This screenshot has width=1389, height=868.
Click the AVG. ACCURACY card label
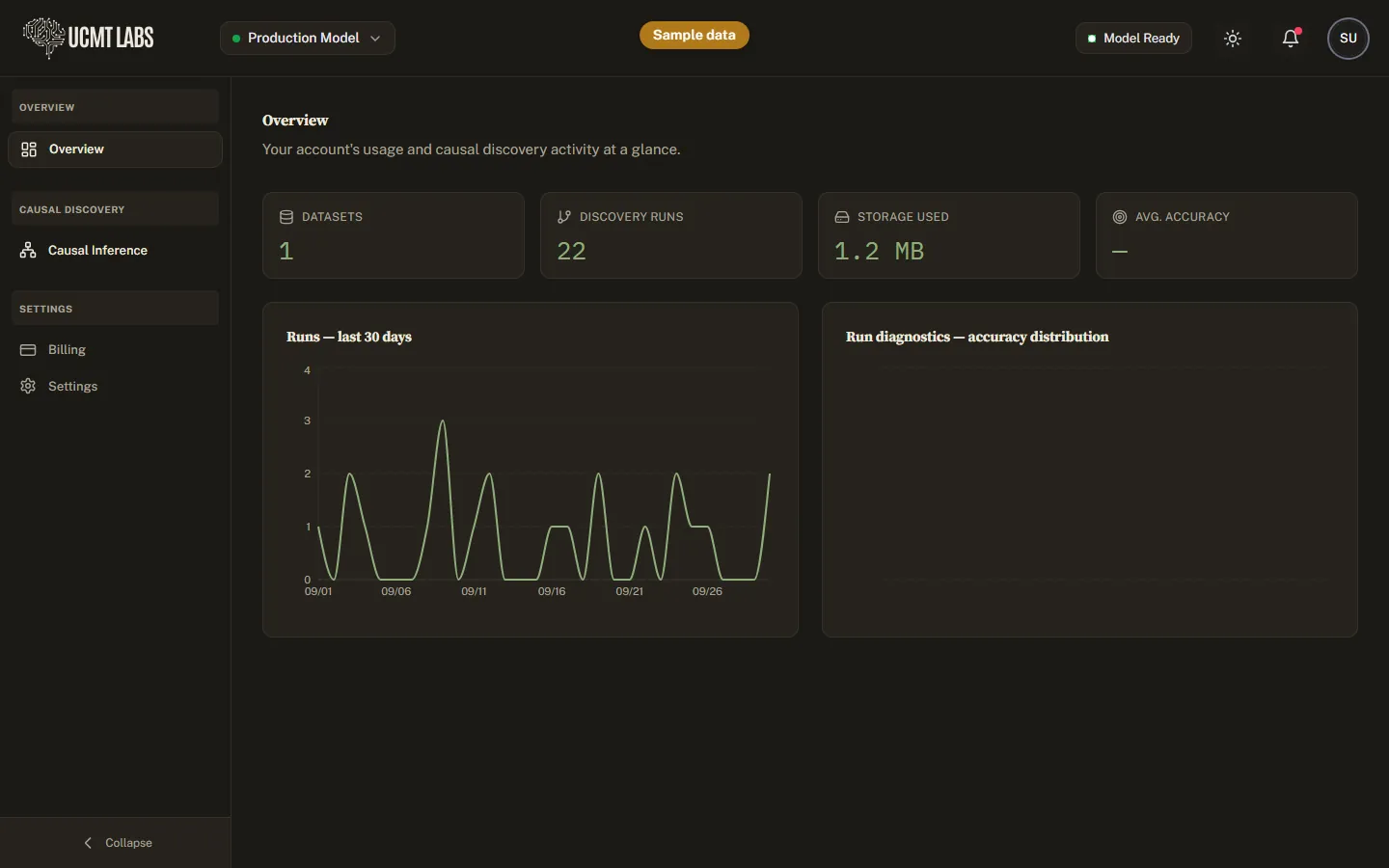pos(1183,217)
